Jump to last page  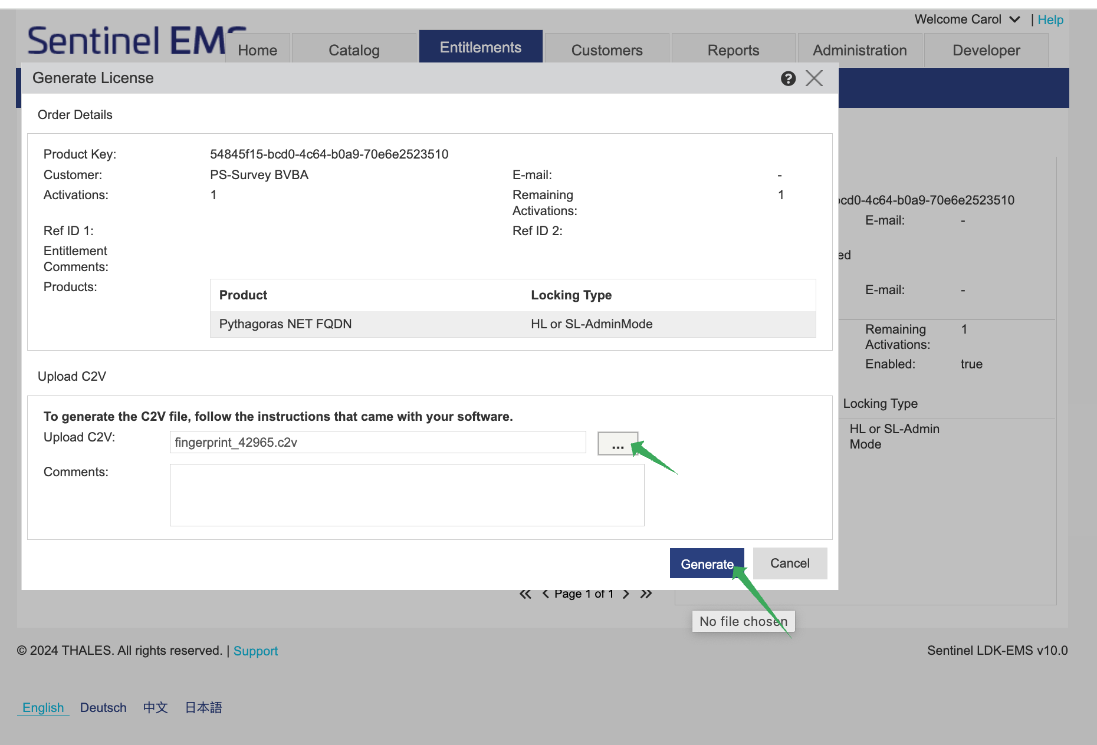click(646, 594)
